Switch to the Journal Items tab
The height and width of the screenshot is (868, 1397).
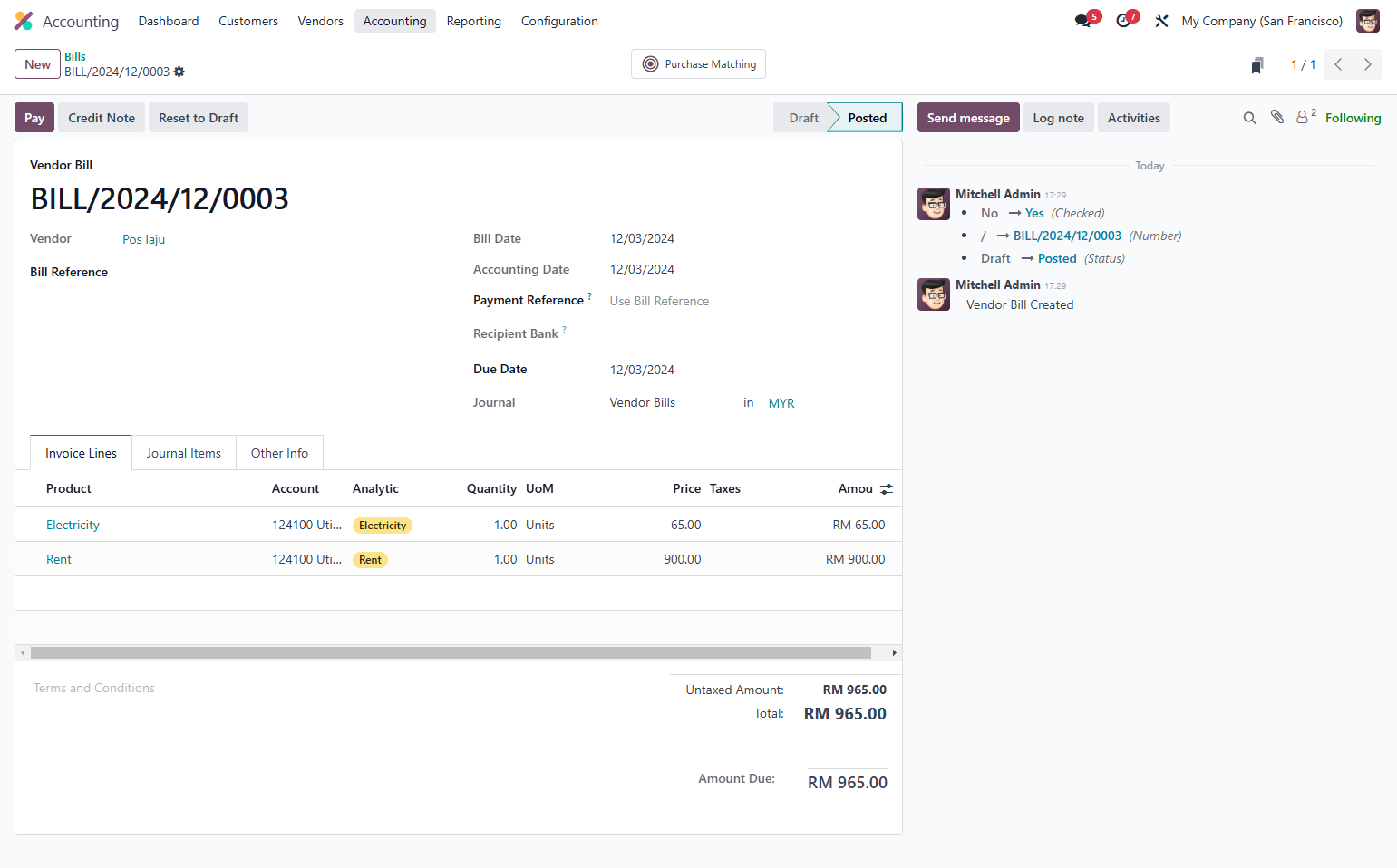[184, 453]
